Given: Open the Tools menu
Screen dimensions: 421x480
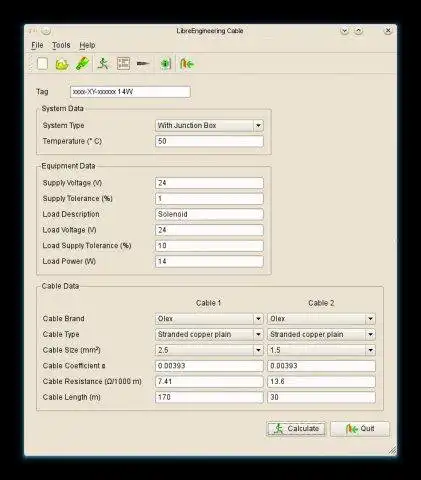Looking at the screenshot, I should 61,45.
